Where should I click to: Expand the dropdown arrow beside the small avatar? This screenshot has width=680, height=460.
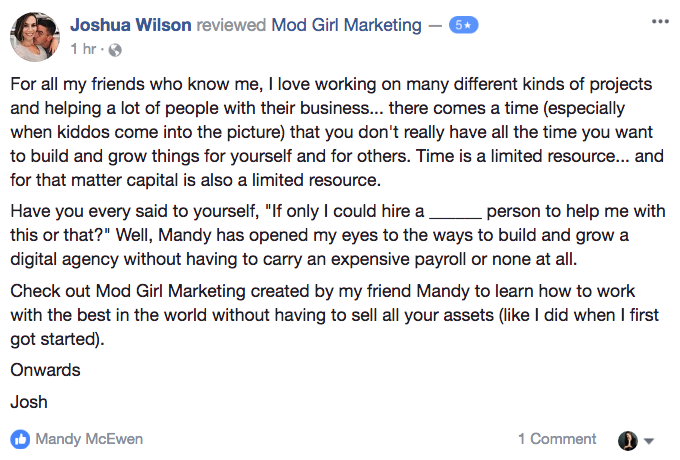(650, 441)
